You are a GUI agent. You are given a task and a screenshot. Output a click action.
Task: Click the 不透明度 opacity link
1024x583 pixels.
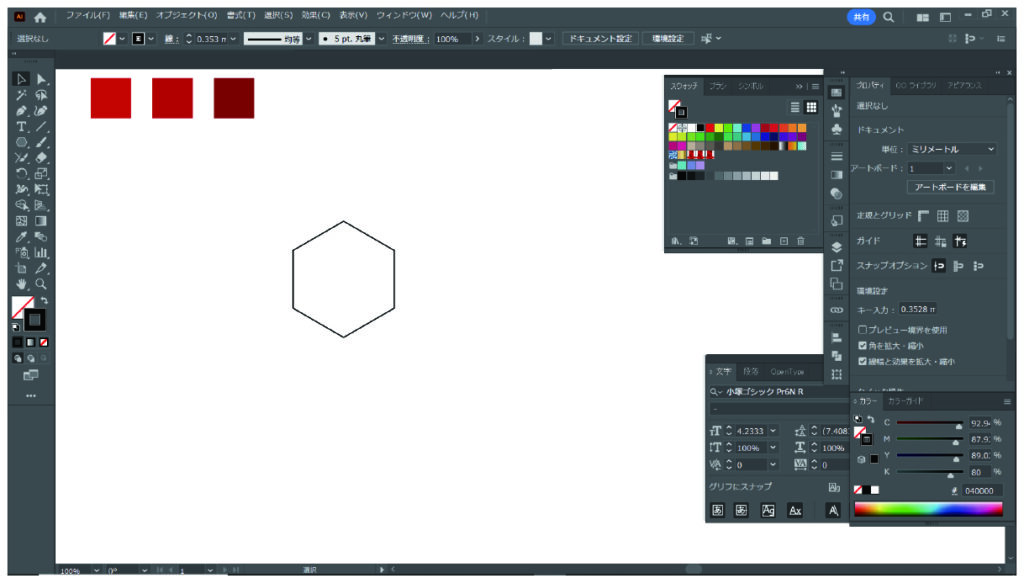pyautogui.click(x=409, y=39)
